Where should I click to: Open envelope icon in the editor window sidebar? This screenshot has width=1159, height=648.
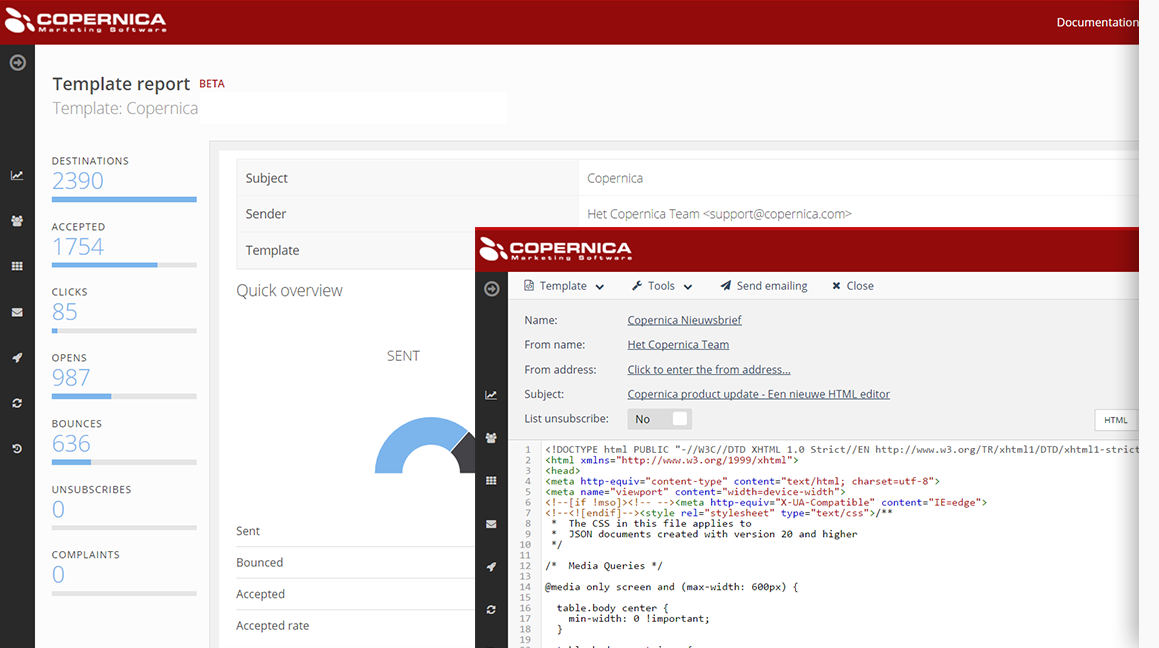coord(491,524)
